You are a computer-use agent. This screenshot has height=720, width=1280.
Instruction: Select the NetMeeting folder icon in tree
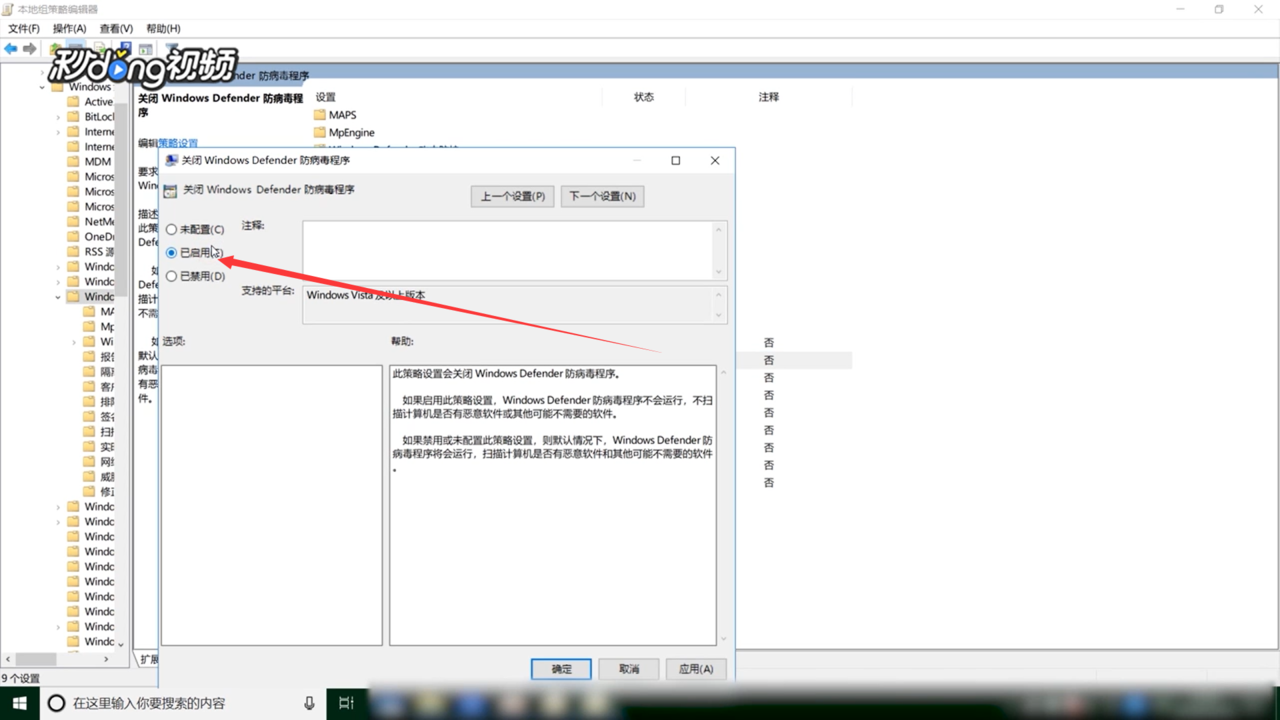pos(73,222)
